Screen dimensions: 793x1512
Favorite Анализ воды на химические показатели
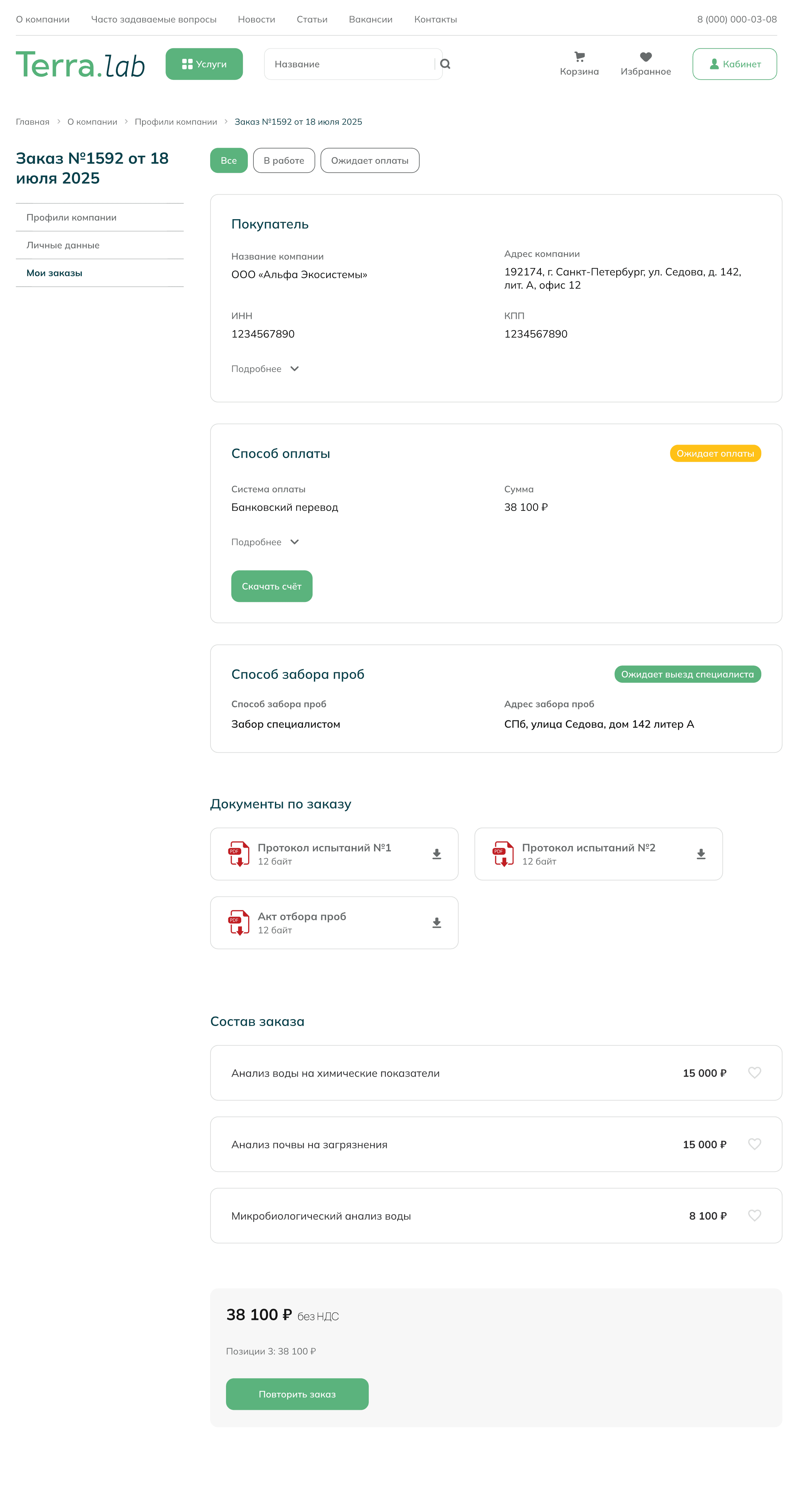click(754, 1072)
